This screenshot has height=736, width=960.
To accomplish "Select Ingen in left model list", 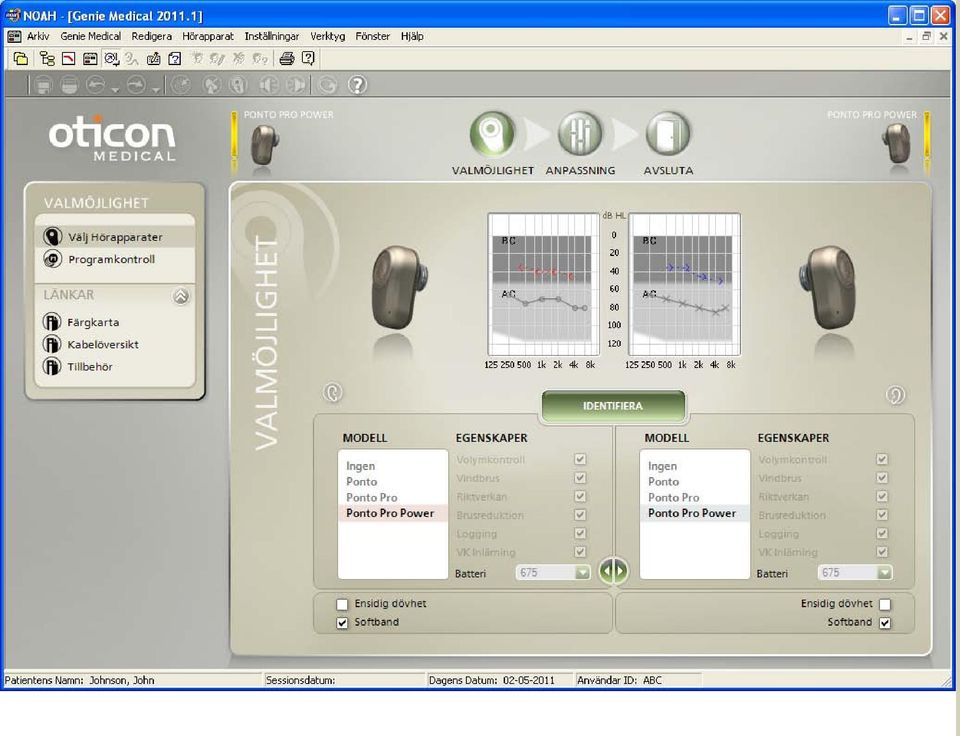I will tap(393, 466).
